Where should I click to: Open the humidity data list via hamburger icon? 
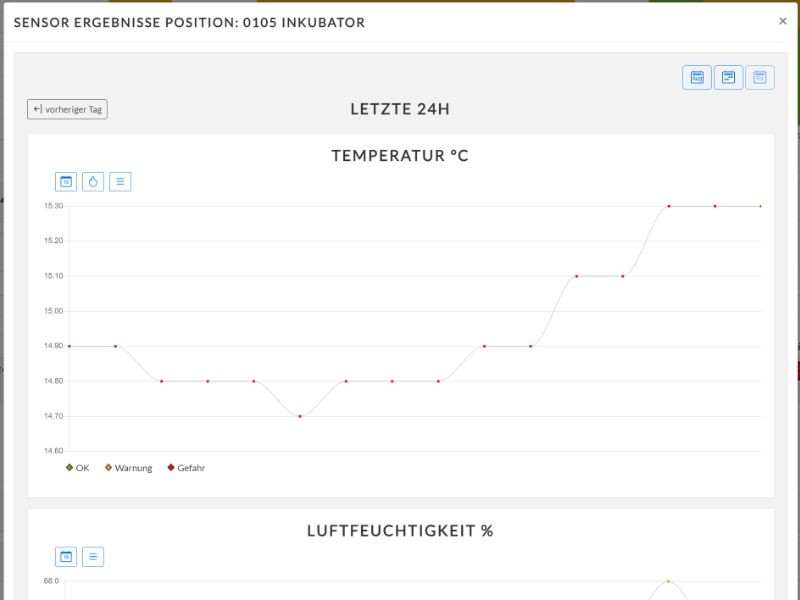click(92, 557)
